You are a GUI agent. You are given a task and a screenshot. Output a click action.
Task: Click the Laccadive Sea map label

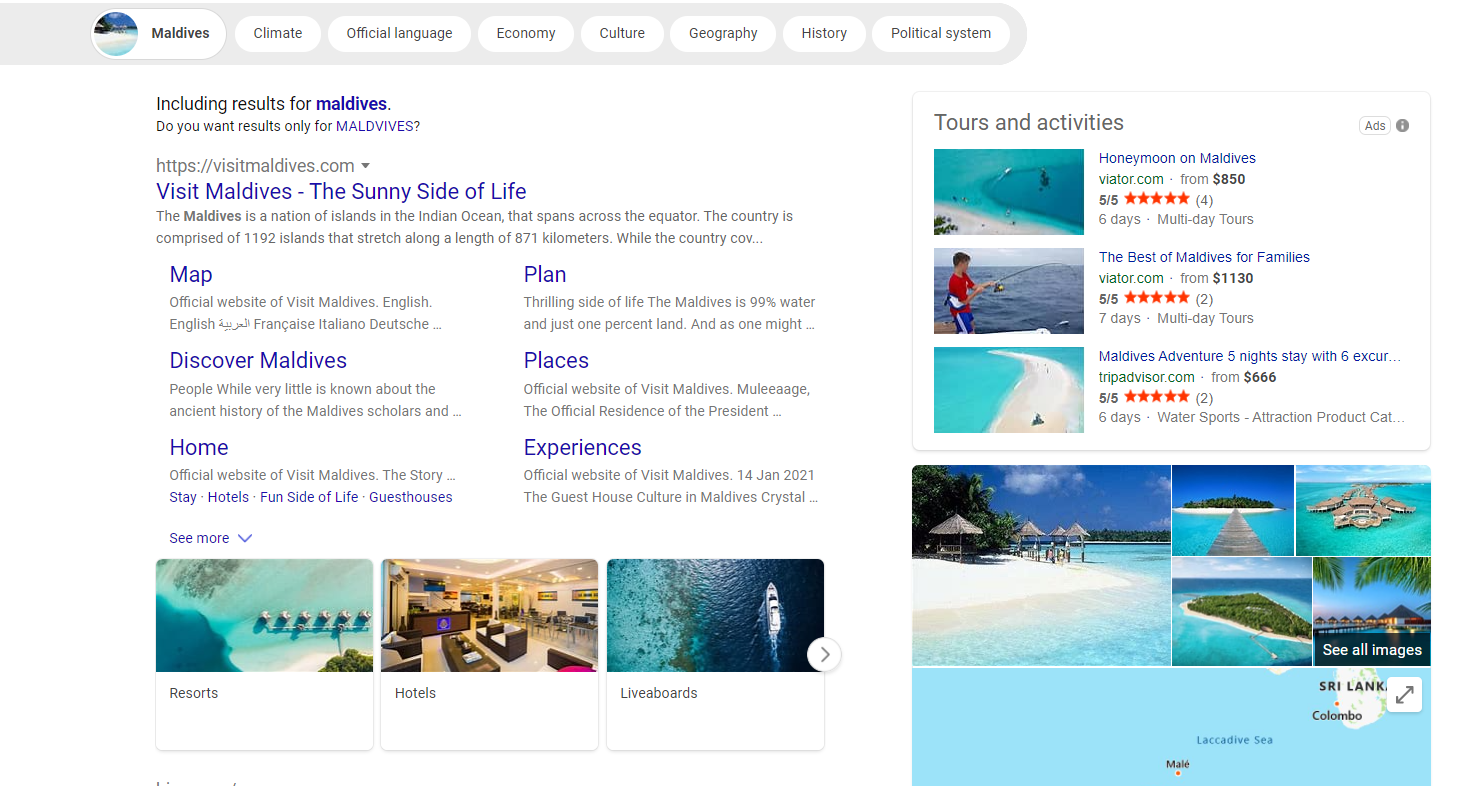click(1235, 740)
